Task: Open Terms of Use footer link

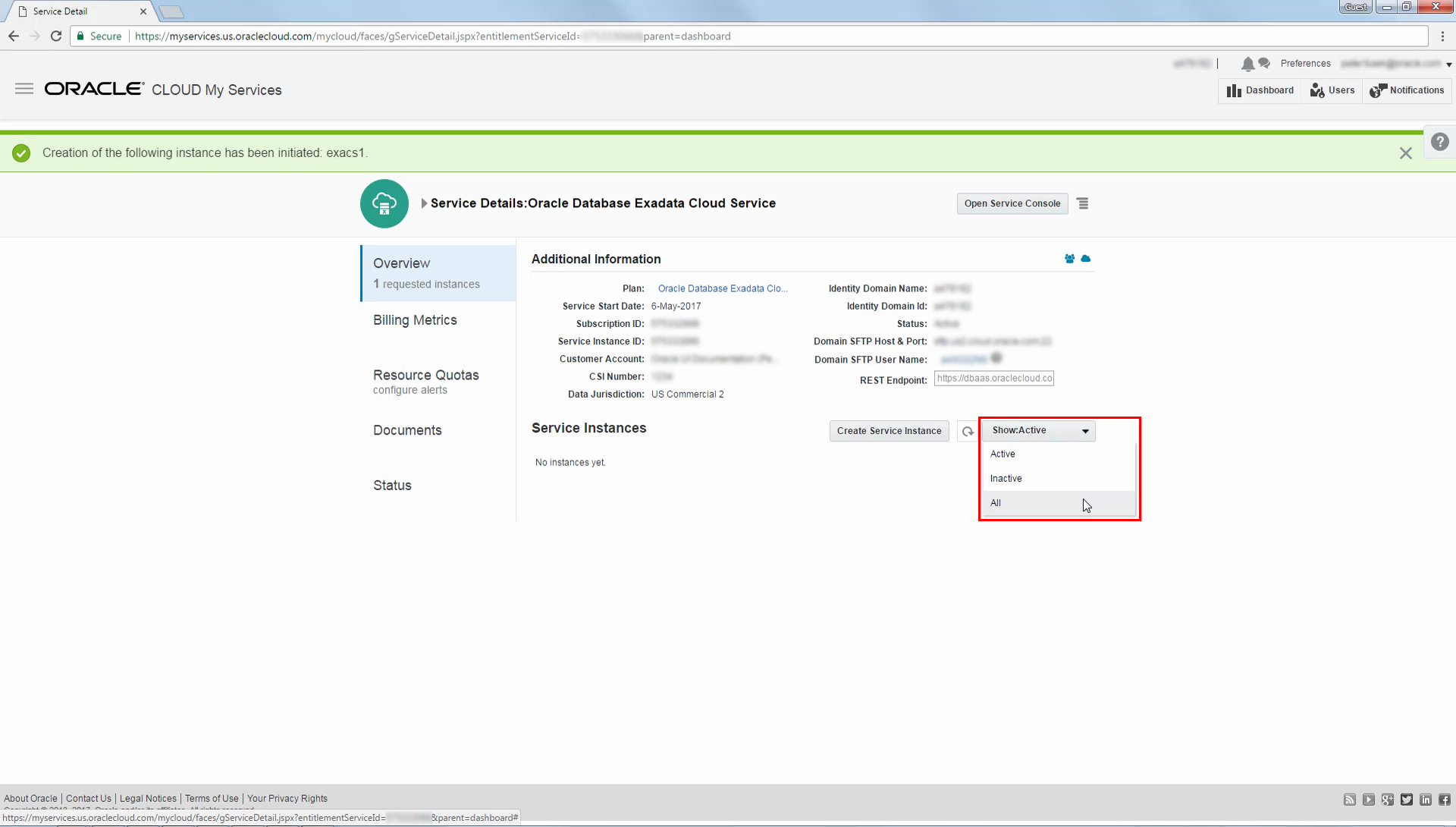Action: pyautogui.click(x=212, y=799)
